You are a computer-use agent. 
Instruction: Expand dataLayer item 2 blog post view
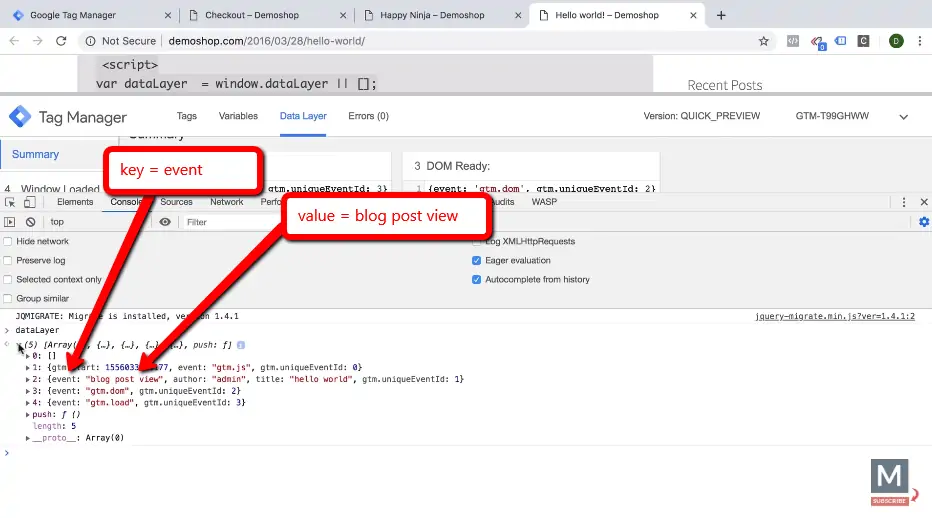(28, 380)
